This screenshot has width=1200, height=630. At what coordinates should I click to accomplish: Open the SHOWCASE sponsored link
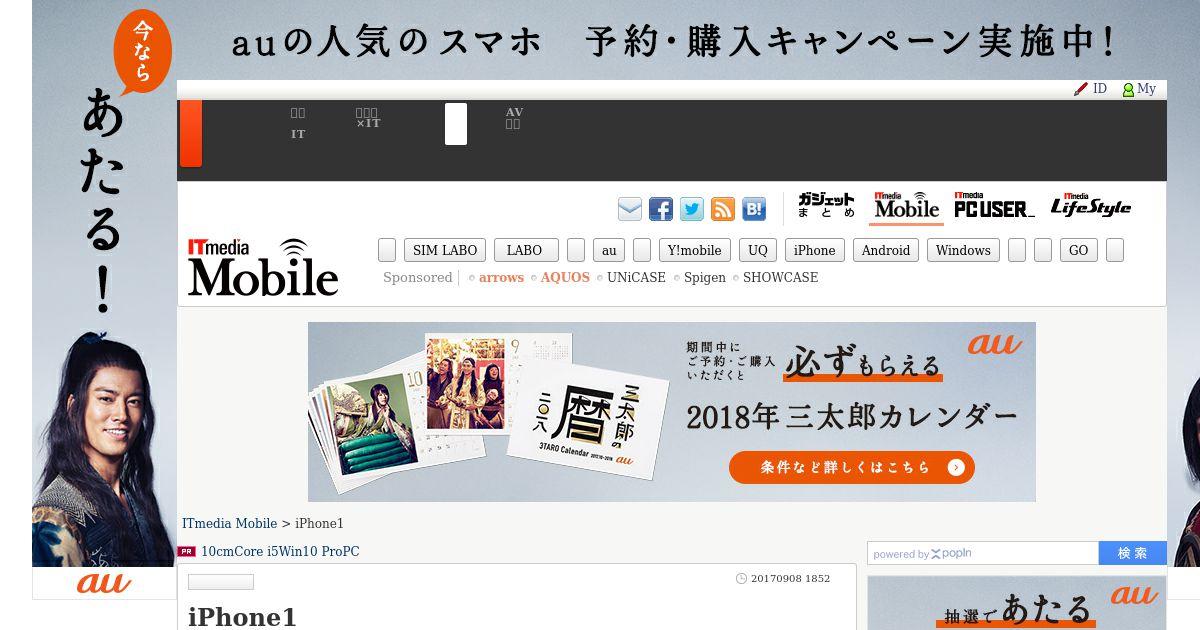click(780, 277)
